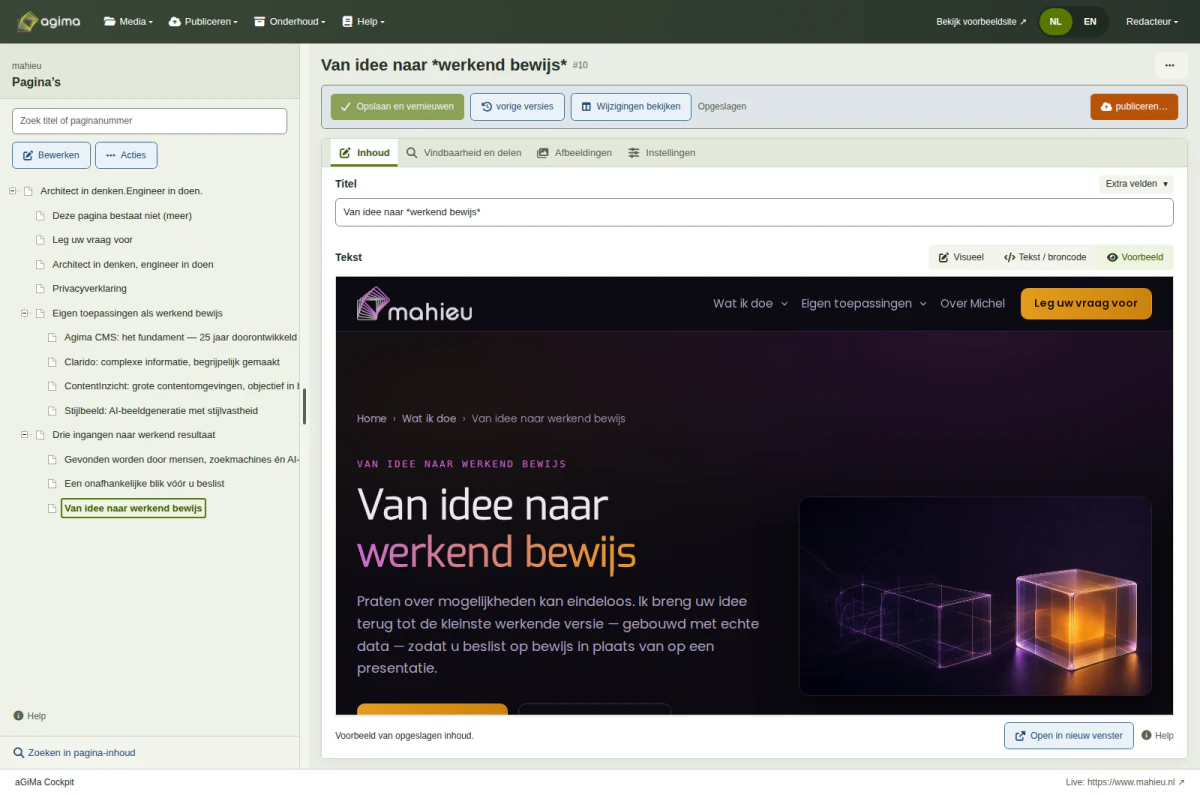The width and height of the screenshot is (1200, 795).
Task: Collapse the Architect in denken.Engineer in doen. node
Action: tap(13, 191)
